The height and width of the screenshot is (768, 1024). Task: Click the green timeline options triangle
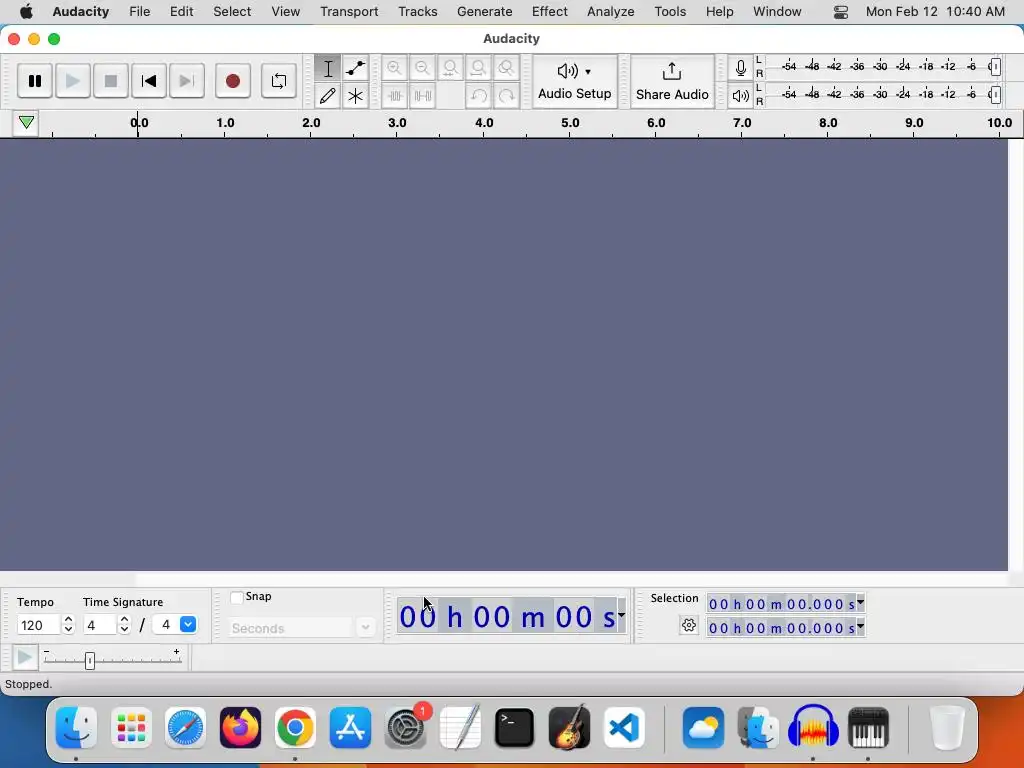coord(26,123)
